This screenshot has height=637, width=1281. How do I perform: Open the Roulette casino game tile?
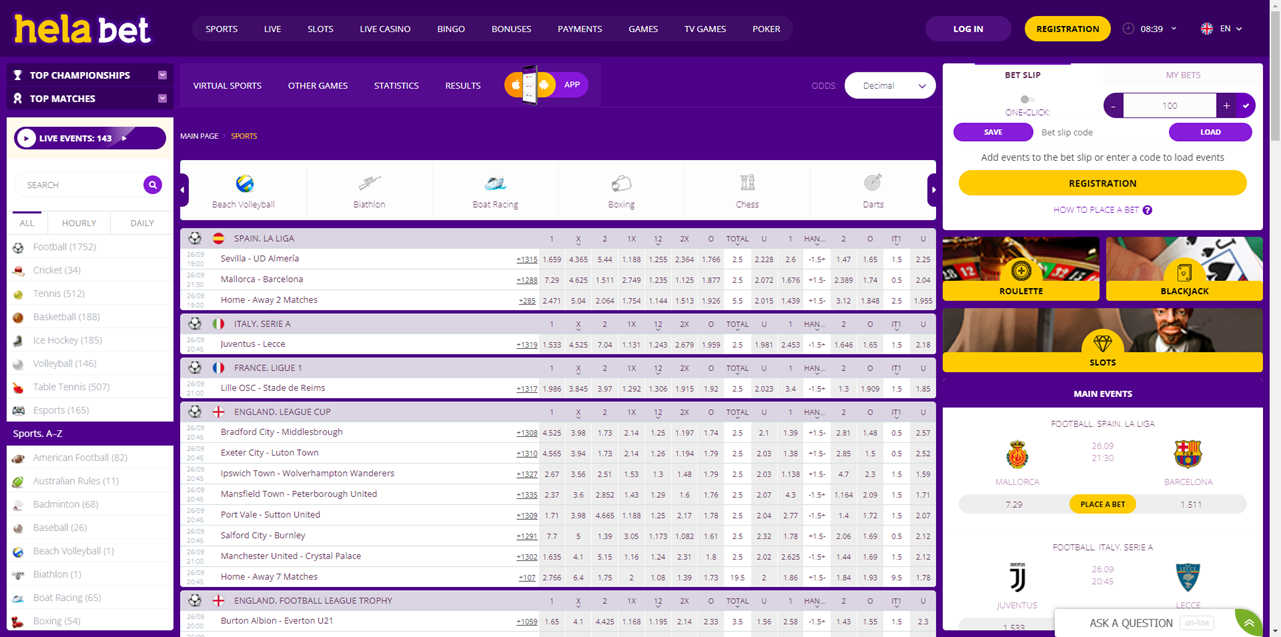1020,268
